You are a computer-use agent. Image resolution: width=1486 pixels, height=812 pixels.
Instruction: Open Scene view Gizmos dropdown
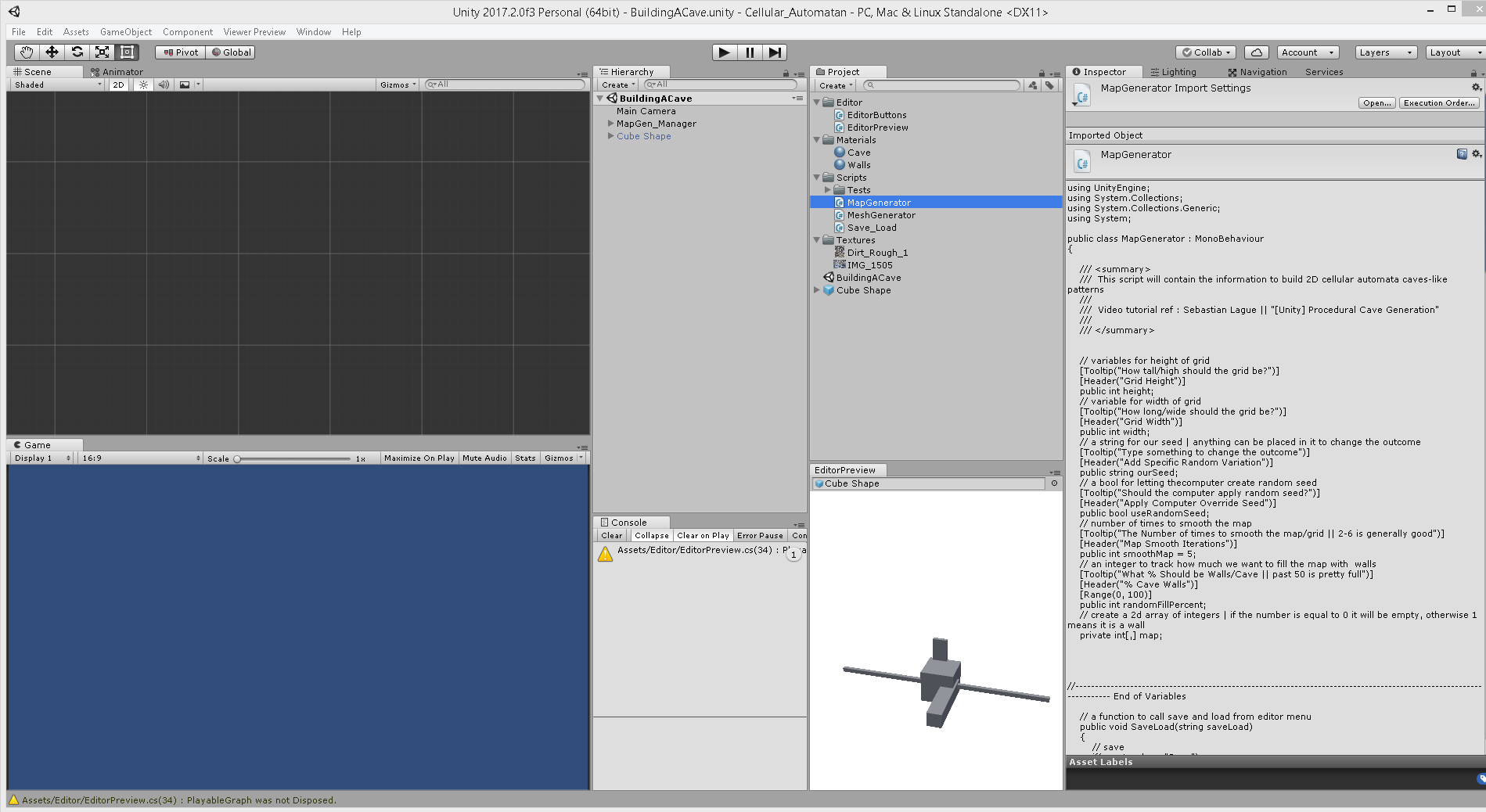point(398,84)
